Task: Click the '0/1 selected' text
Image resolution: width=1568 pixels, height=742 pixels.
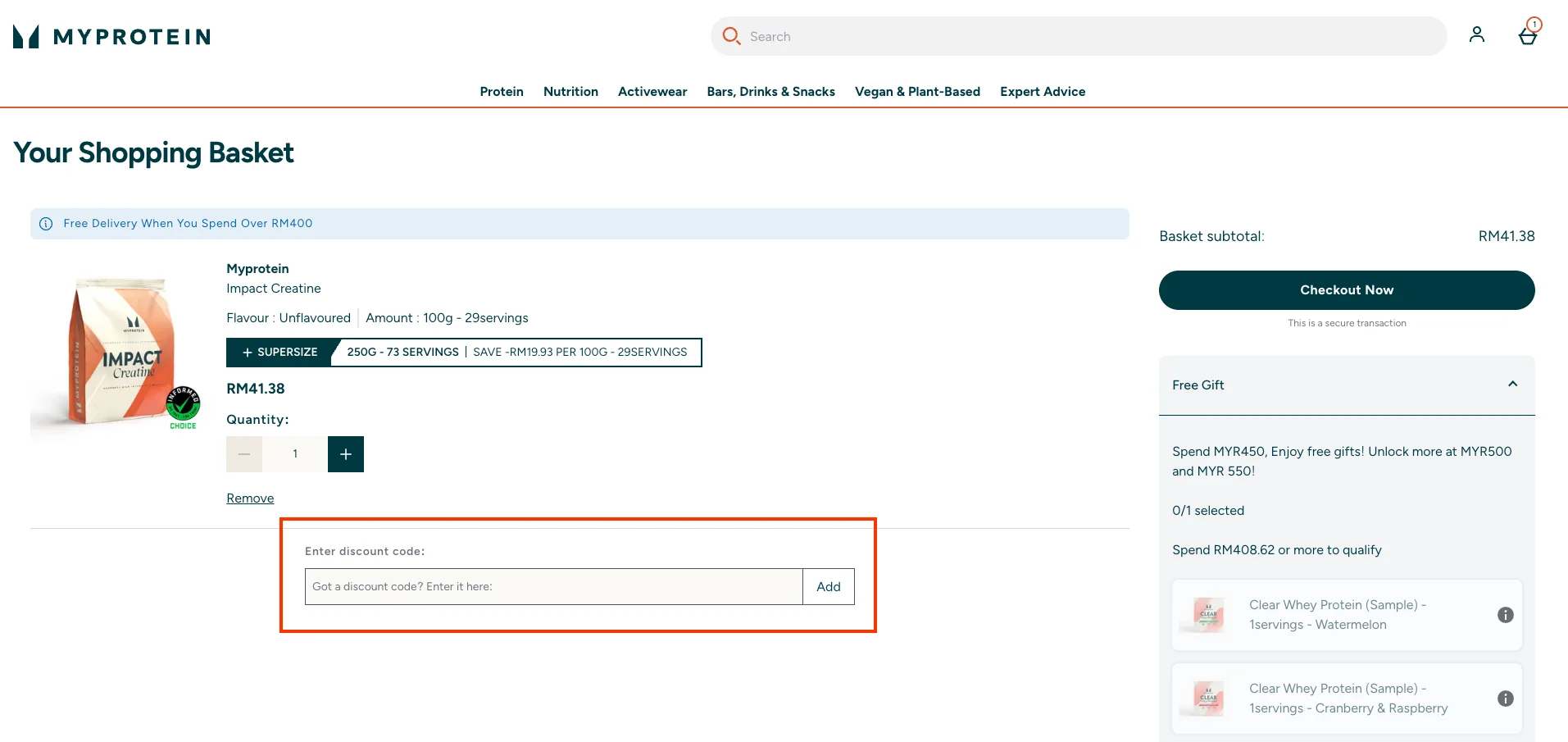Action: pyautogui.click(x=1208, y=511)
